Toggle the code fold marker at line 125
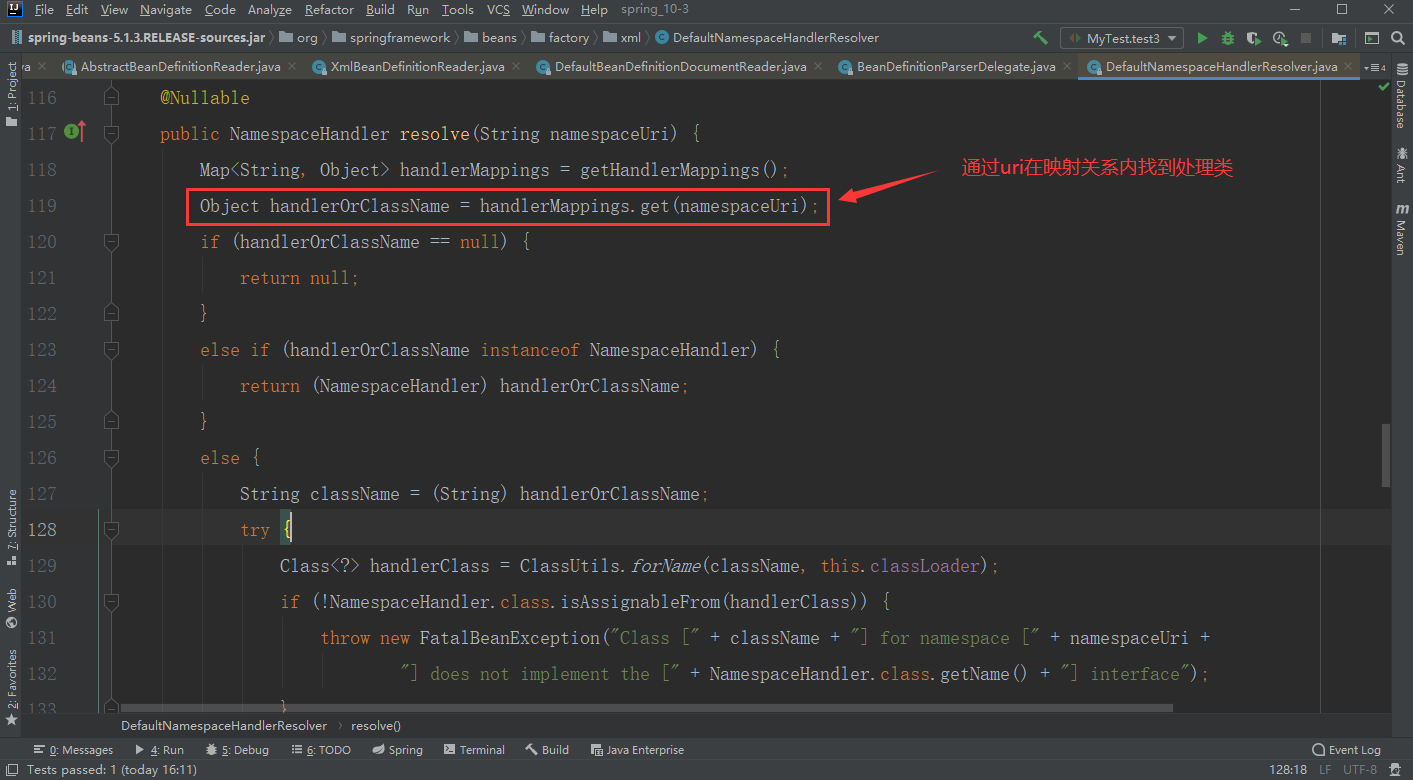This screenshot has height=780, width=1413. coord(111,421)
